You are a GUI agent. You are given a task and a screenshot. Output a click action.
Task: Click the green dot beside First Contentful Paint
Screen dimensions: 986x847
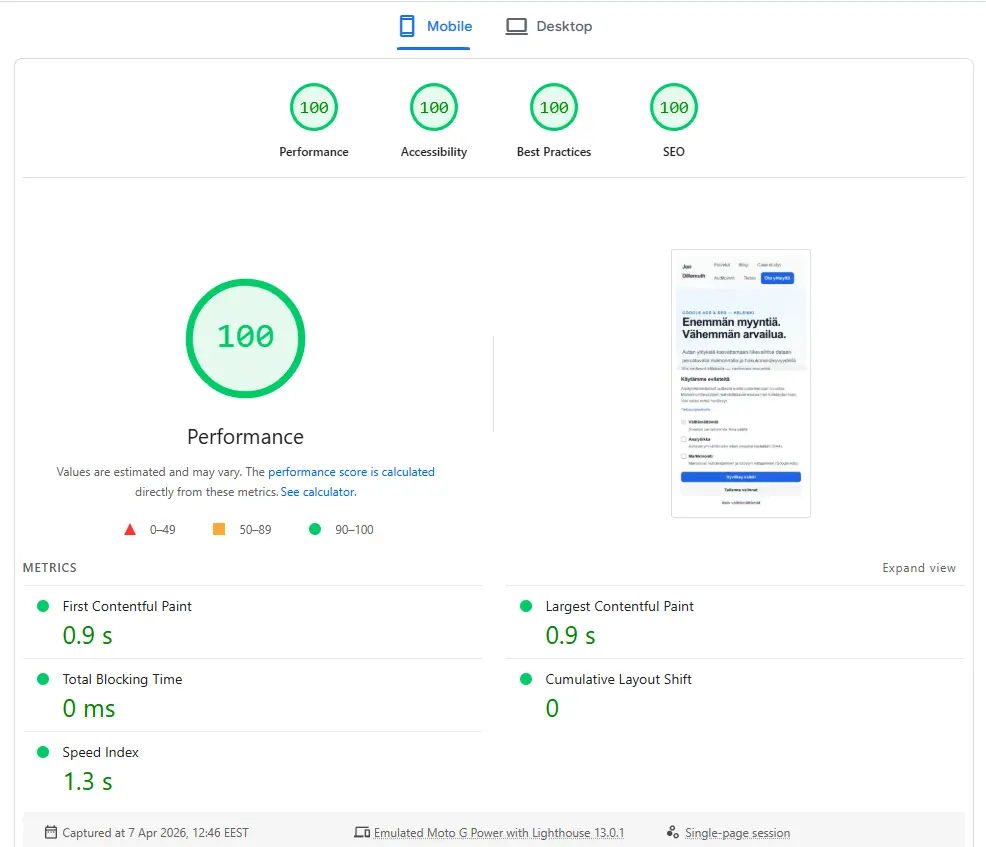click(41, 605)
